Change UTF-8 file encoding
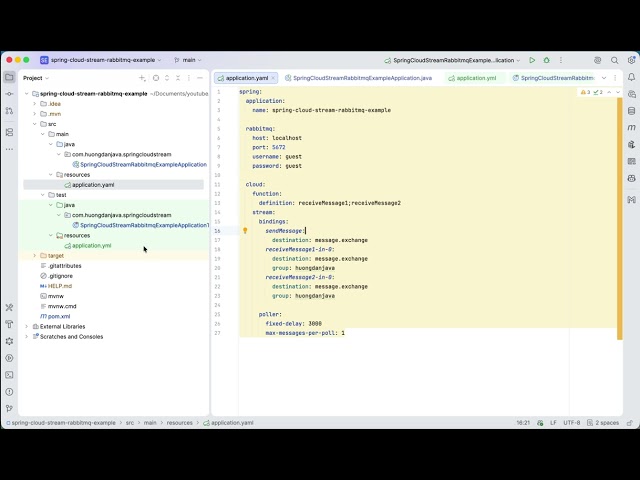 (x=572, y=423)
